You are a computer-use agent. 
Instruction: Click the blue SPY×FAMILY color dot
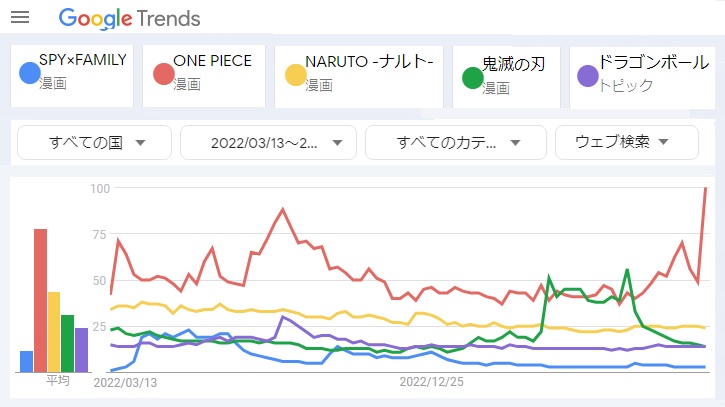(29, 74)
